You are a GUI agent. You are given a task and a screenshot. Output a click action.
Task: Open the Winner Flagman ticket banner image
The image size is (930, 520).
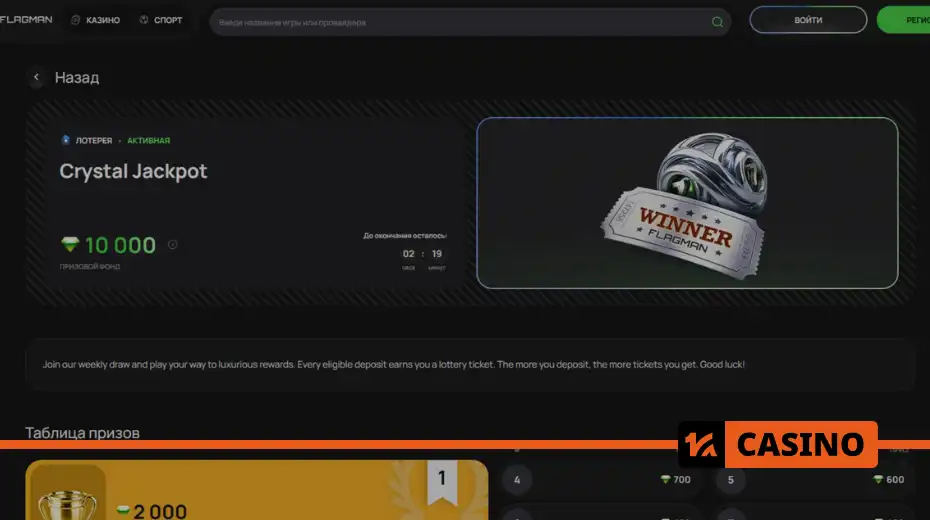(x=687, y=203)
